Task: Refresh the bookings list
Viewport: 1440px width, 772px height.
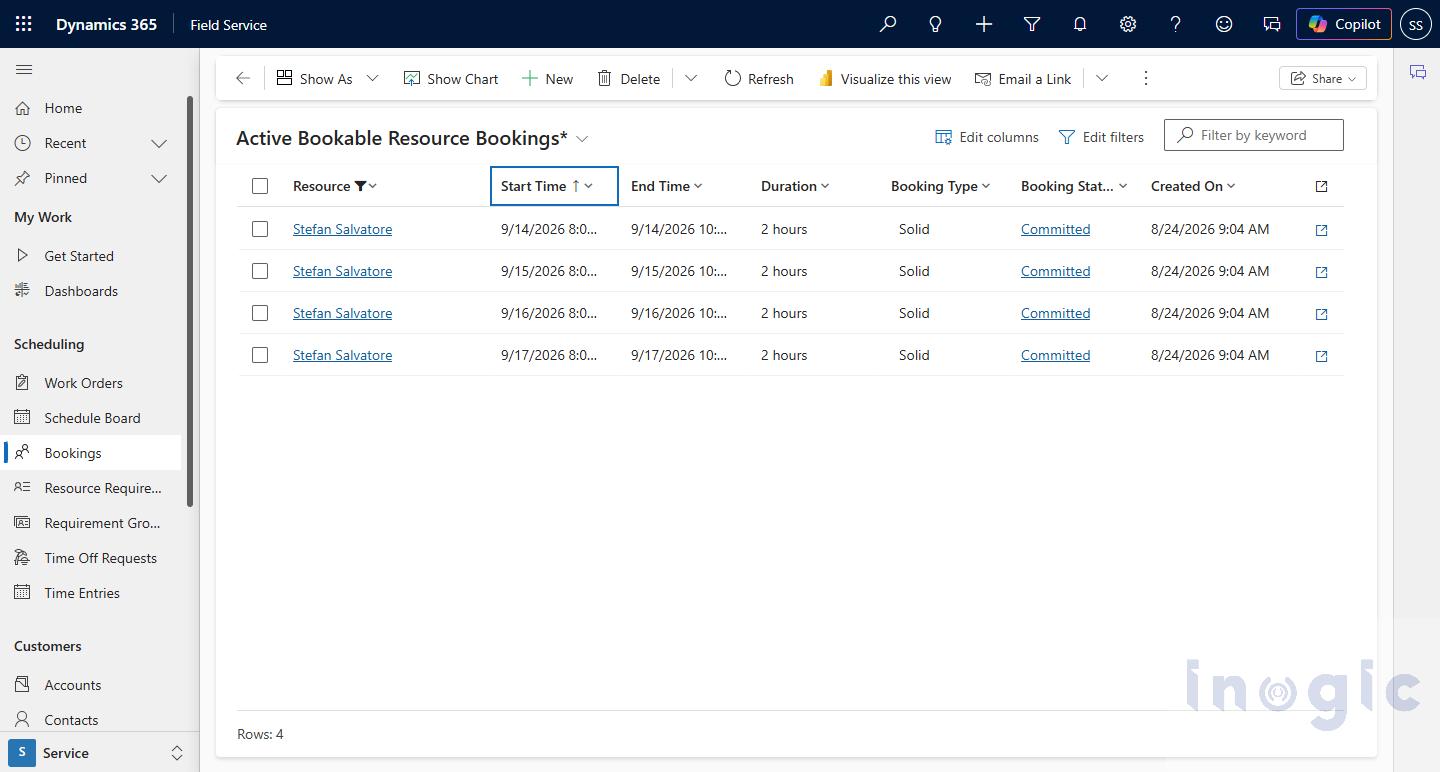Action: (759, 78)
